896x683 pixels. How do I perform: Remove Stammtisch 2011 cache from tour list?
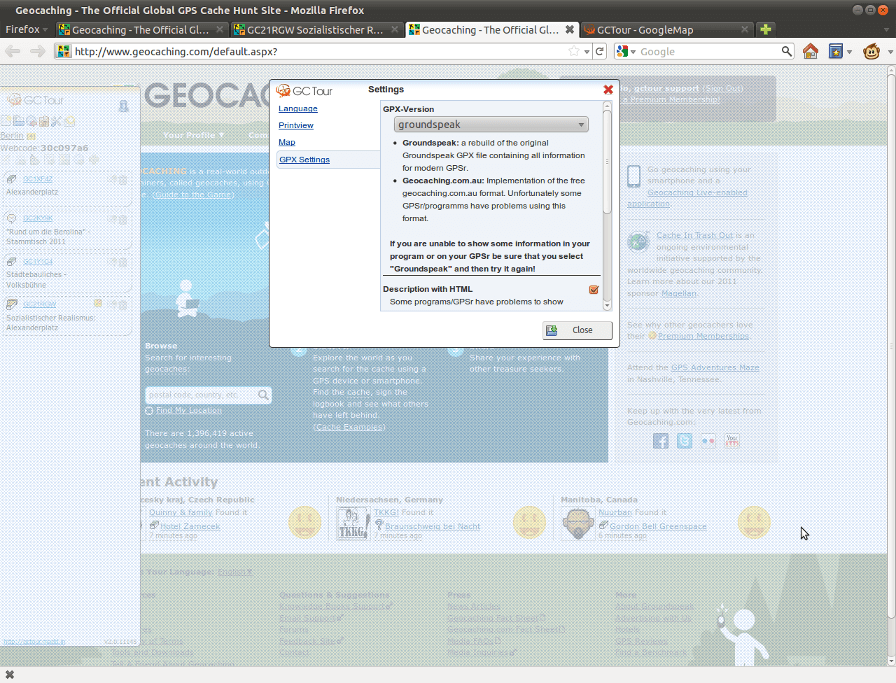coord(123,219)
